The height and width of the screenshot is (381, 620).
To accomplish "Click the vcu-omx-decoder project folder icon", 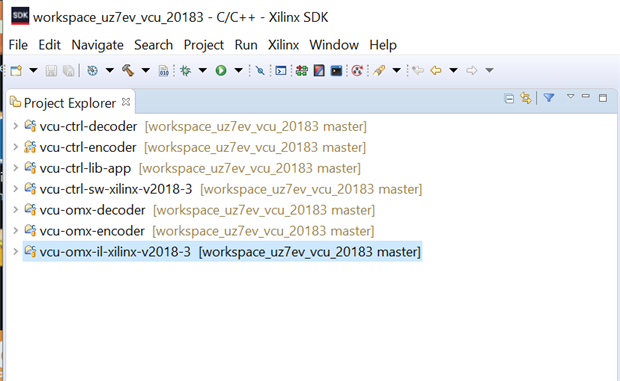I will pyautogui.click(x=30, y=210).
